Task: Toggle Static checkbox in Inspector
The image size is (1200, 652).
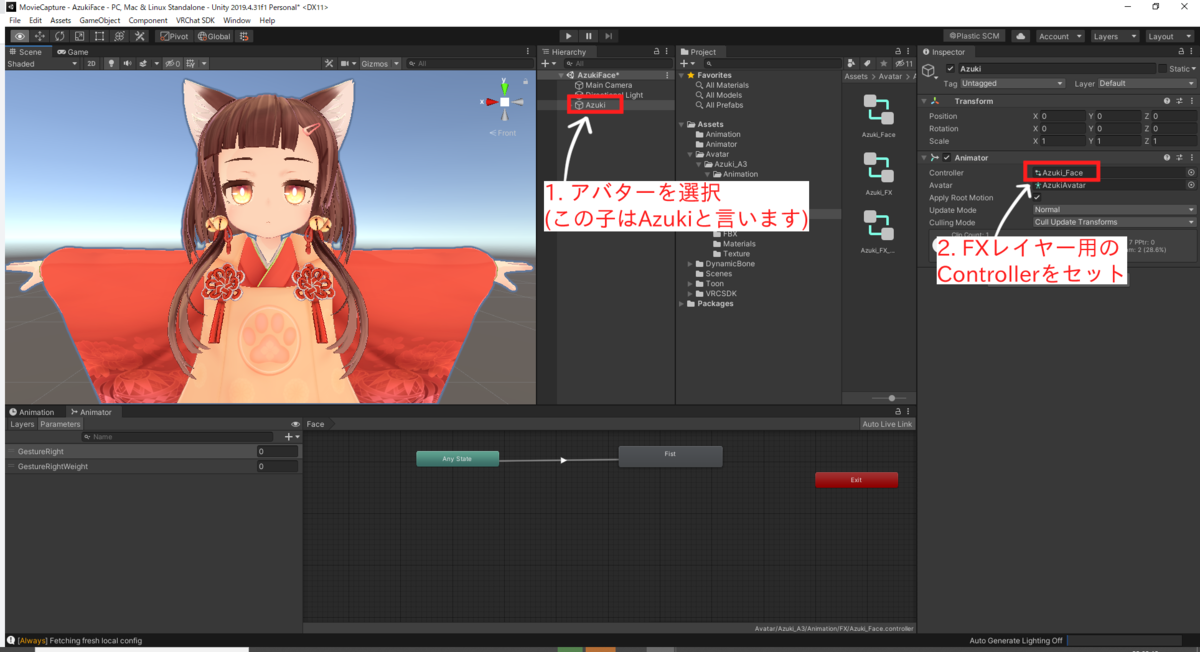Action: point(1162,69)
